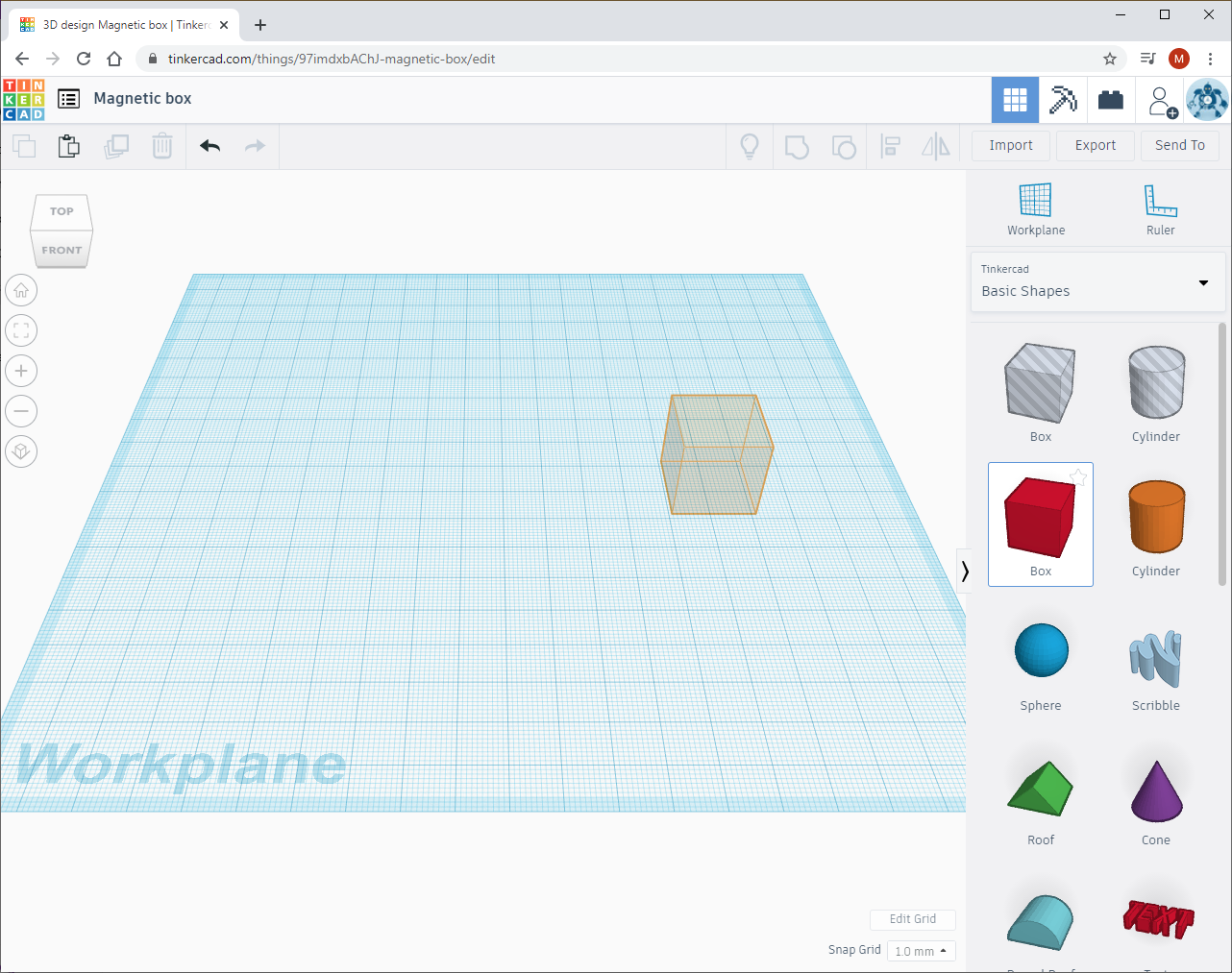The width and height of the screenshot is (1232, 973).
Task: Select the Scribble shape
Action: pos(1156,661)
